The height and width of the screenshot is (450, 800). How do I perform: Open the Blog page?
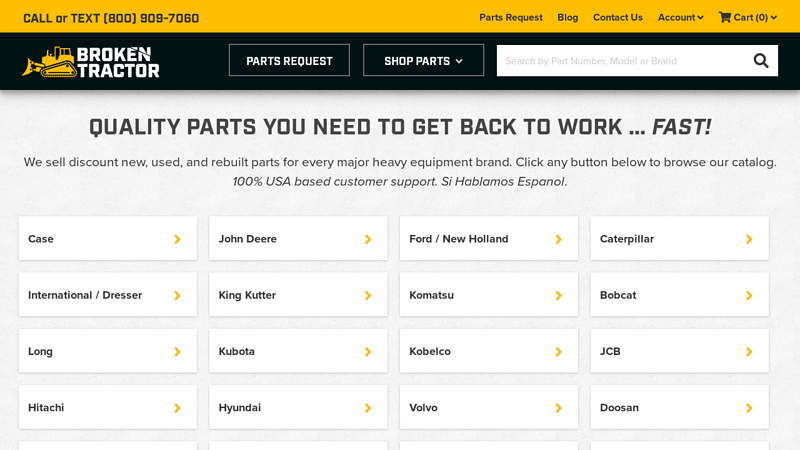567,17
